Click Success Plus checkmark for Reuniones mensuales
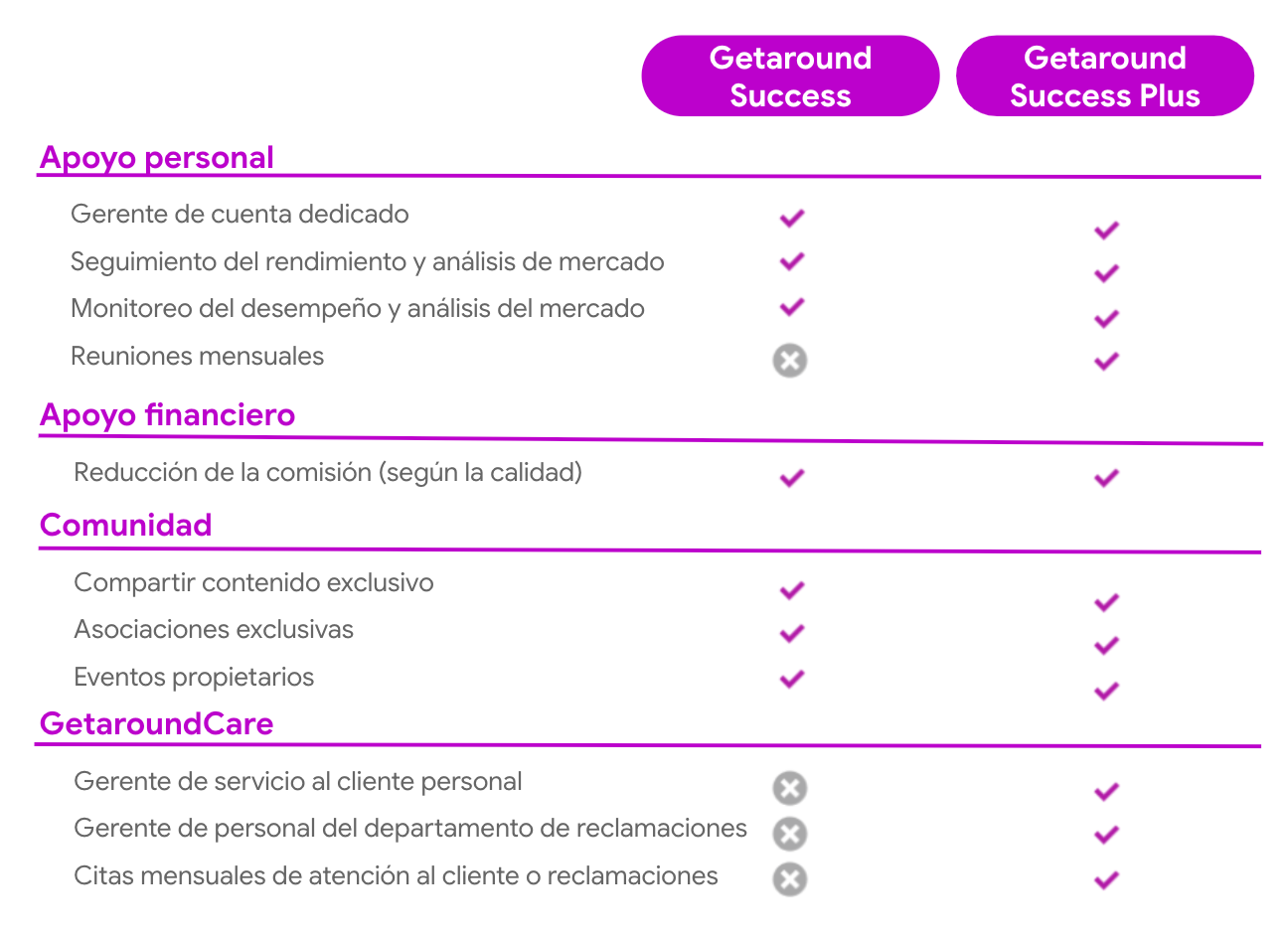 click(x=1106, y=361)
